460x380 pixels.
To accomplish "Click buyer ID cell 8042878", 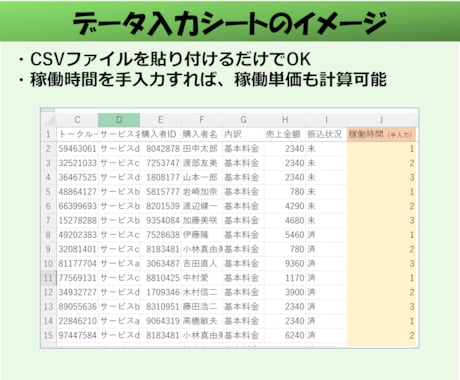I will [160, 149].
